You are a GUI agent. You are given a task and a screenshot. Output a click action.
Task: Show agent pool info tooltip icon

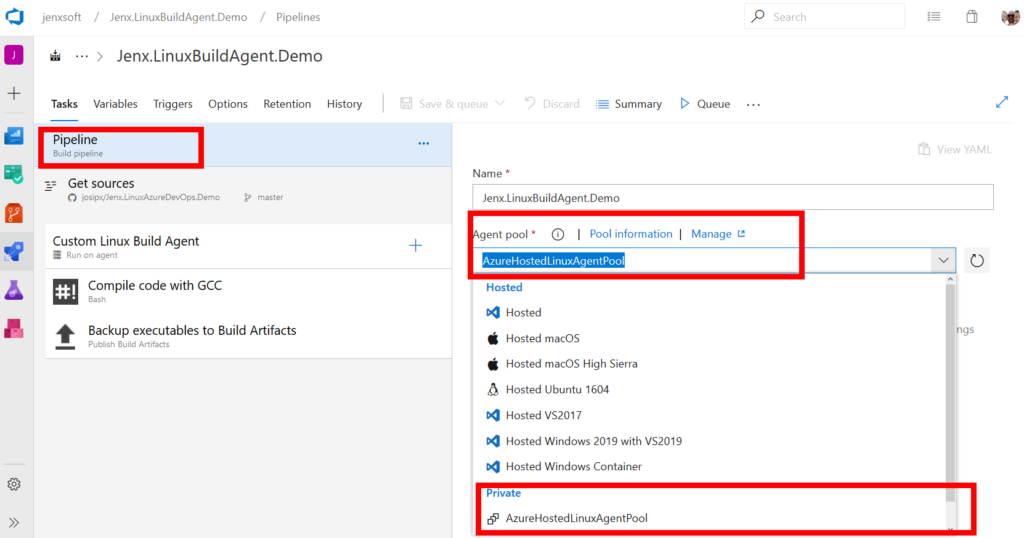click(558, 234)
